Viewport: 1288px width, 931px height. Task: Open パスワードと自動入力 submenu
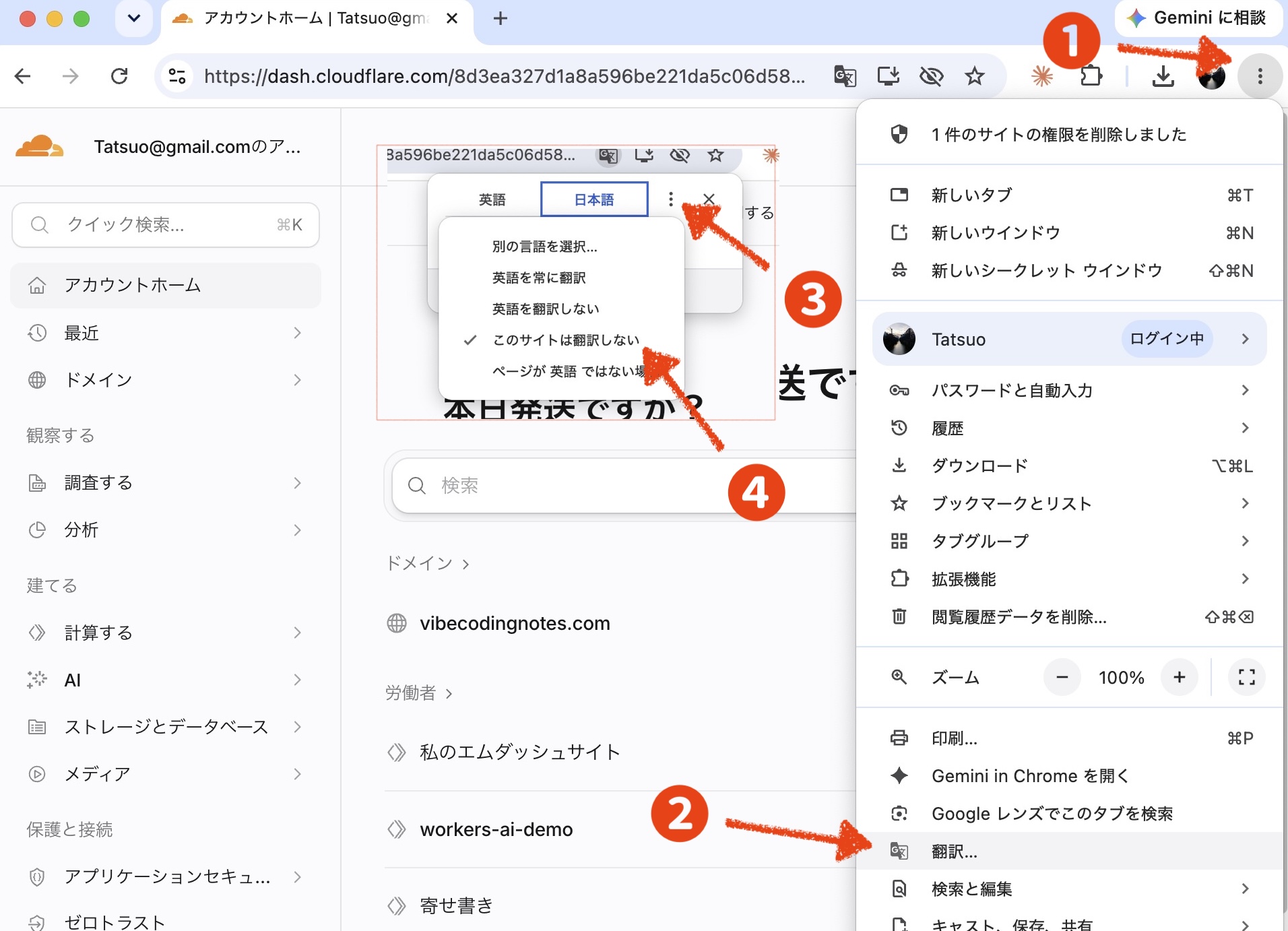tap(1070, 390)
